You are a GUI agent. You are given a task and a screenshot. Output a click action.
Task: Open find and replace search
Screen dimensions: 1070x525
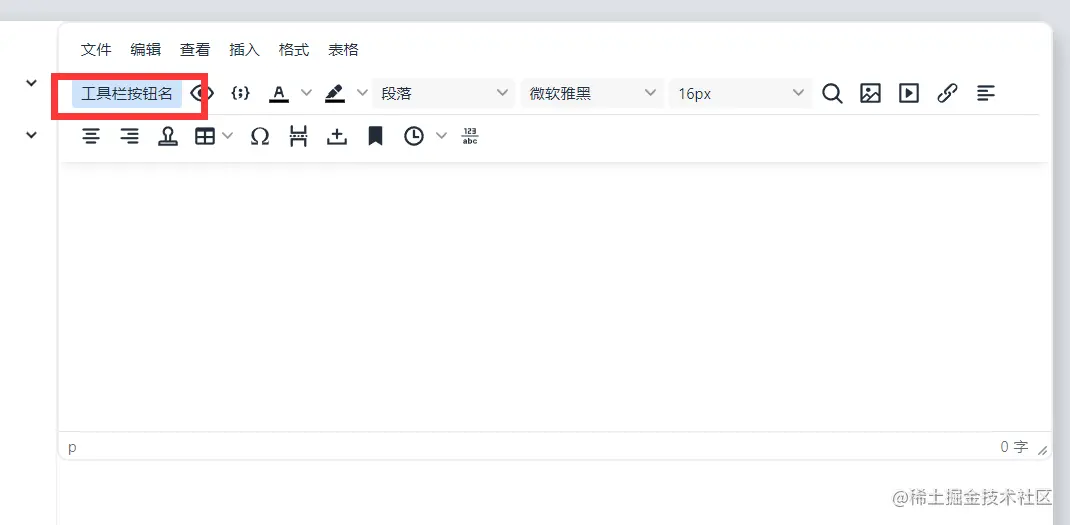tap(832, 94)
